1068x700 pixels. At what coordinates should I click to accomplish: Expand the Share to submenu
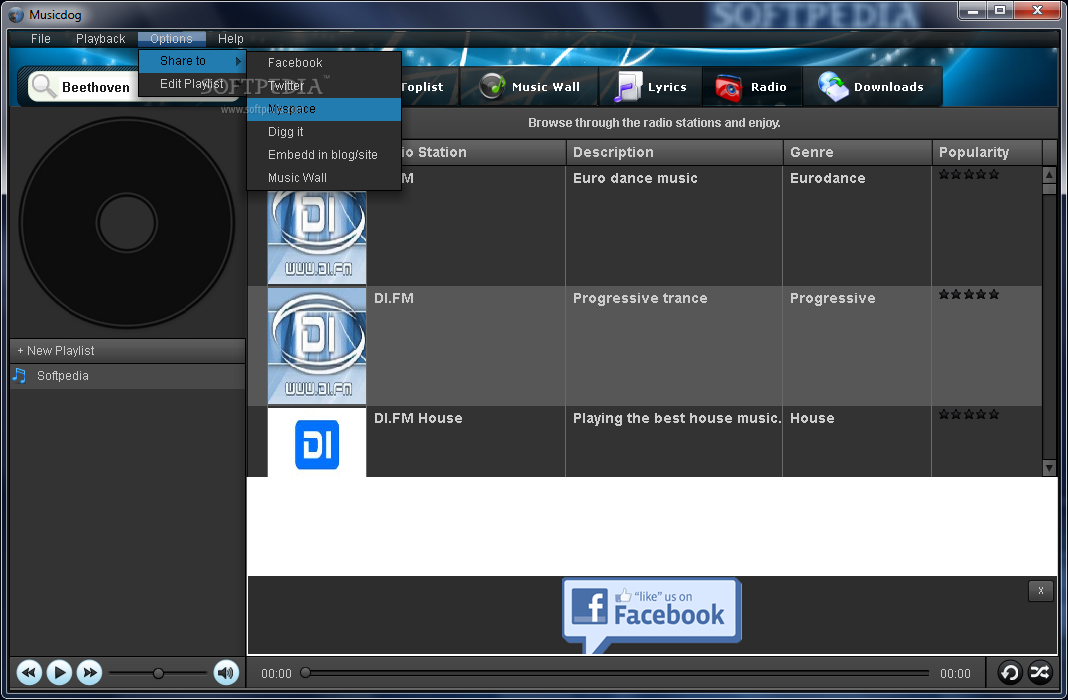[192, 61]
